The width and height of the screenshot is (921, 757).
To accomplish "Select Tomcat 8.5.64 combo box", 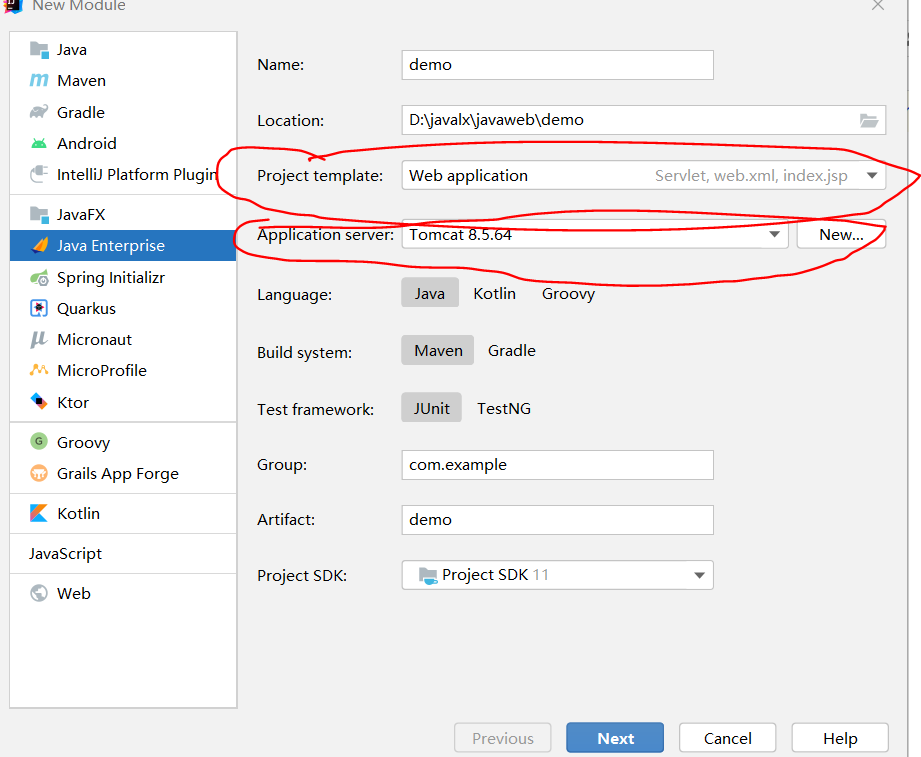I will tap(594, 234).
